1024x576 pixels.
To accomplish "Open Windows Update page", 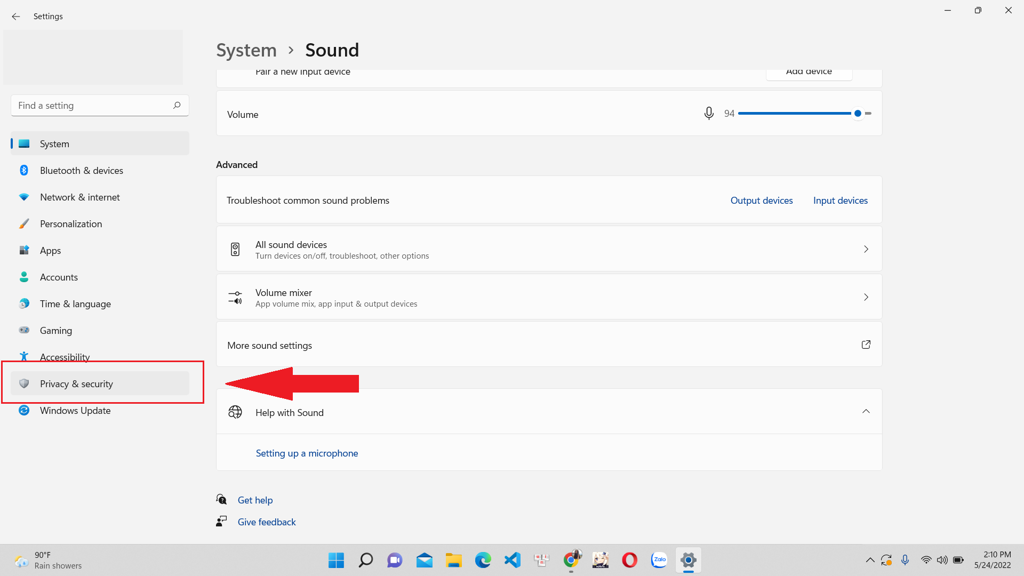I will tap(100, 411).
